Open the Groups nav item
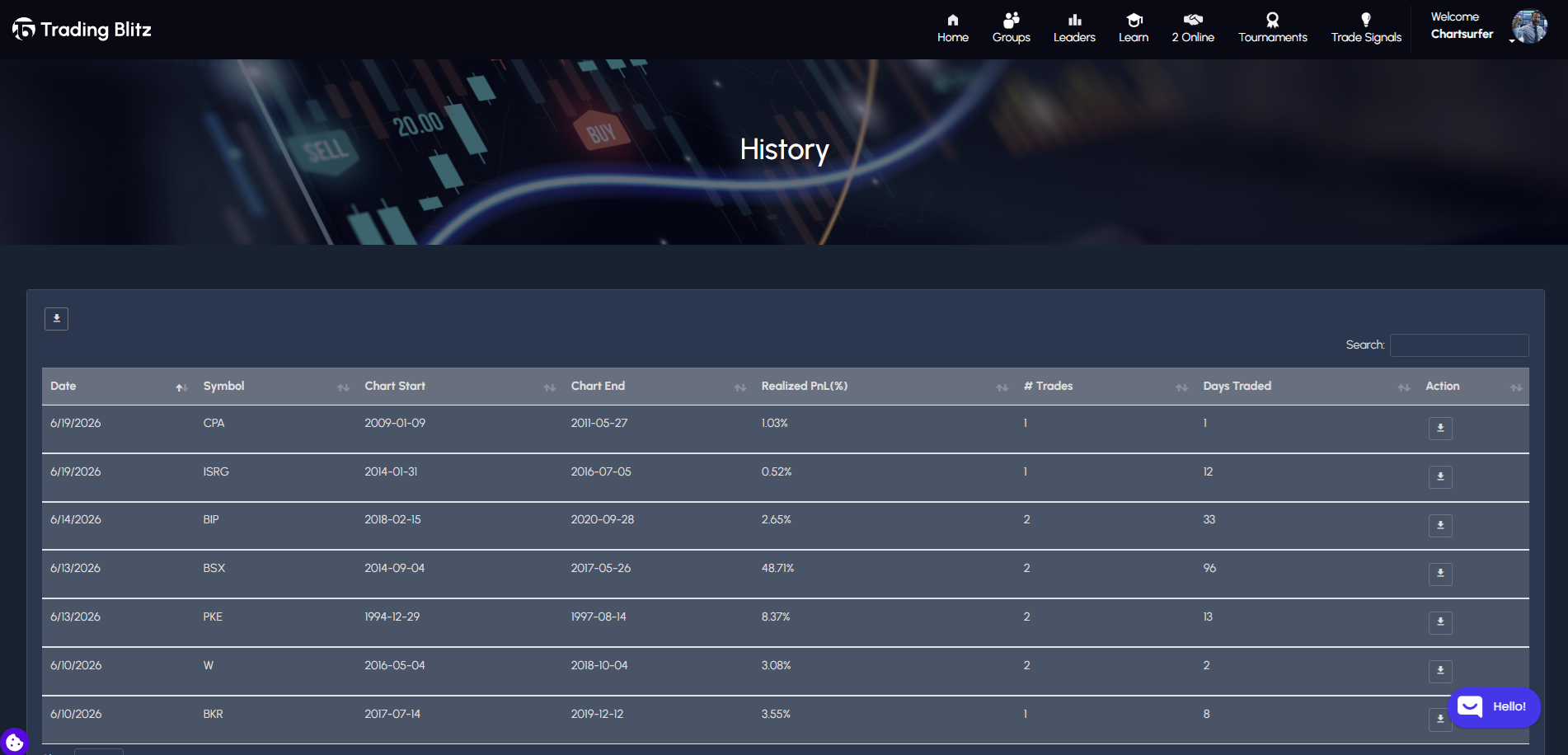 1011,29
